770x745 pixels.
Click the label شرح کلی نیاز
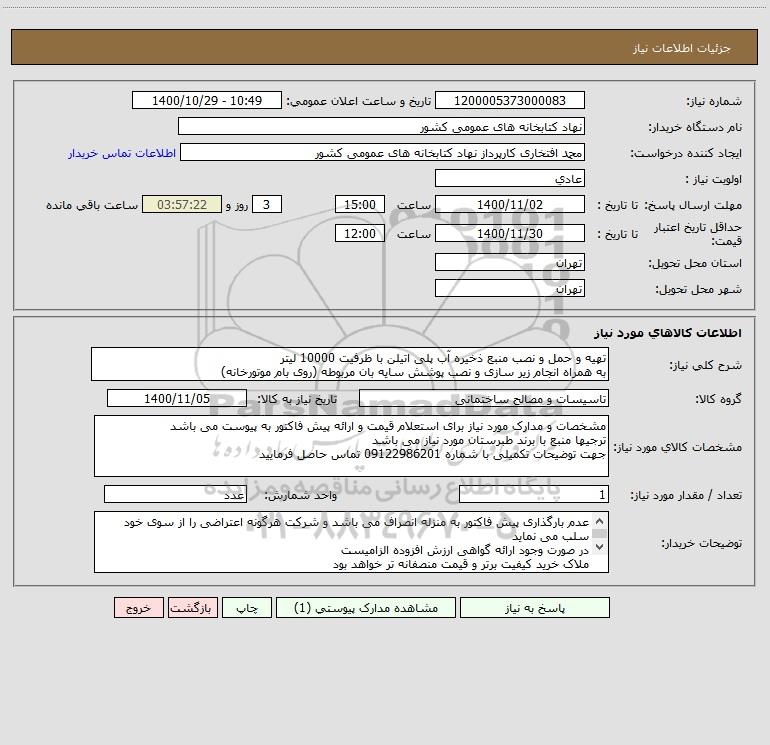click(x=706, y=365)
